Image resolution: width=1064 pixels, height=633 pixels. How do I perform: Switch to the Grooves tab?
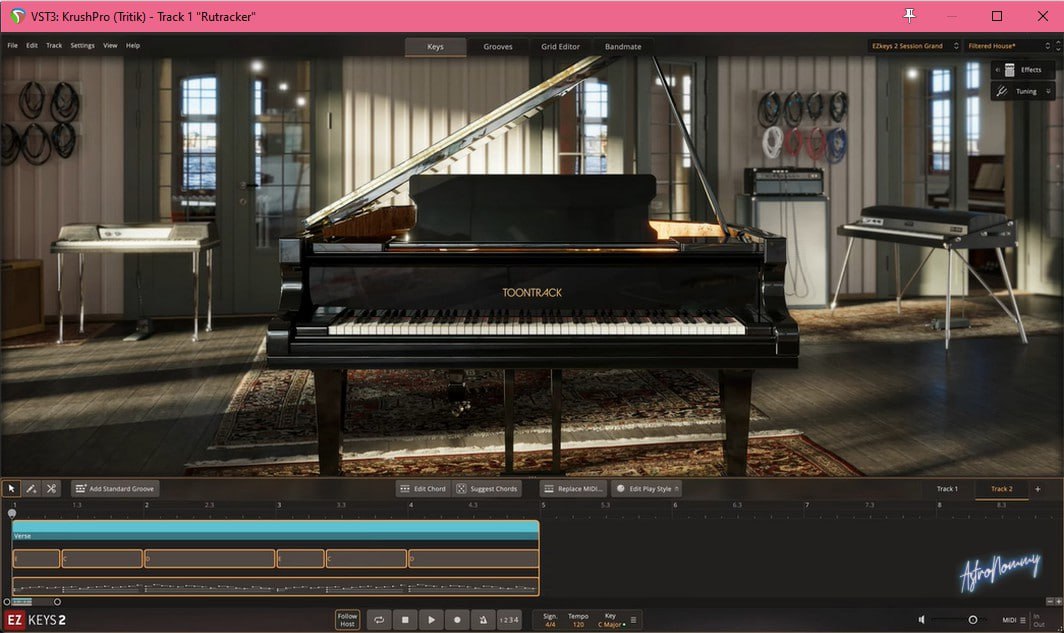[497, 46]
